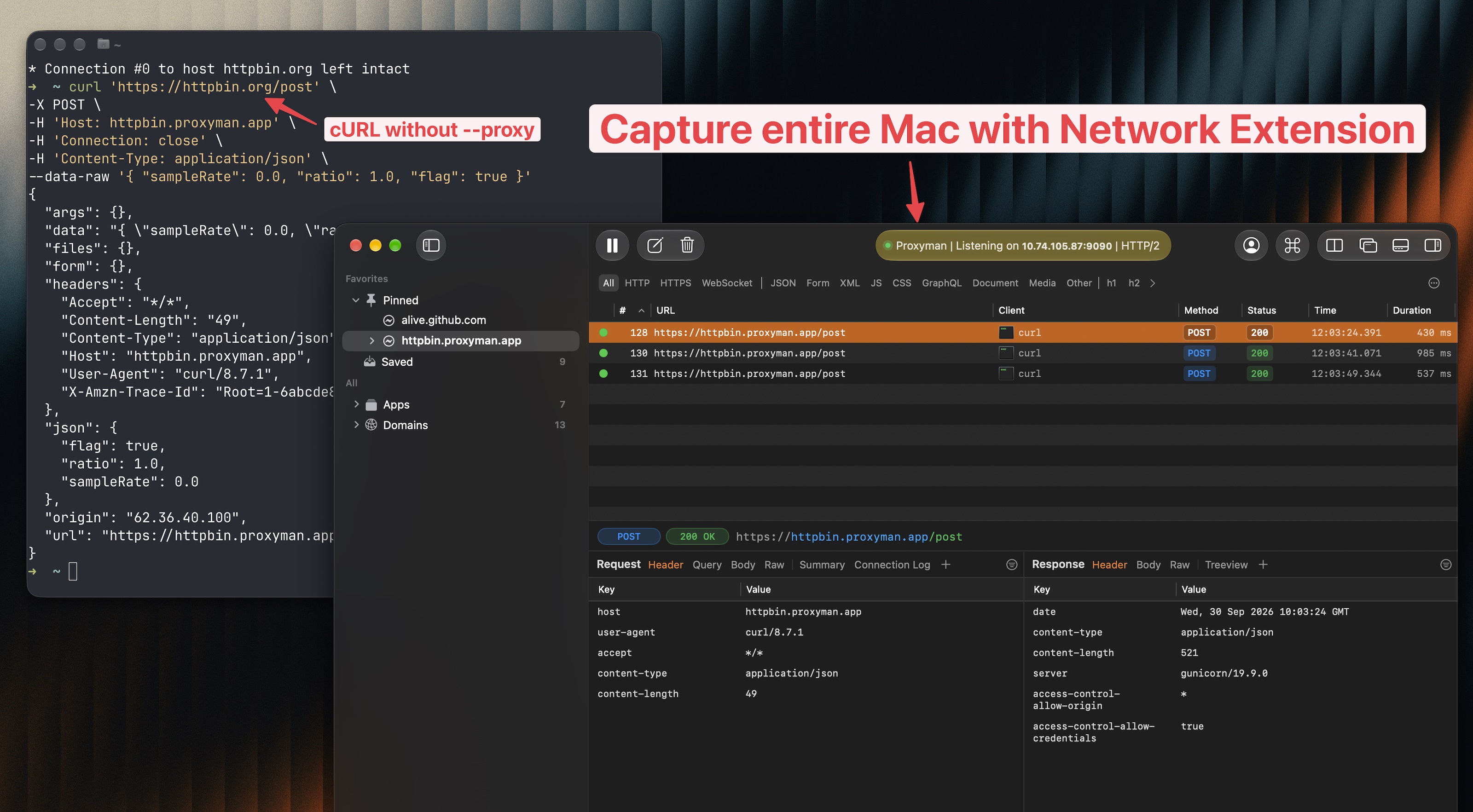Viewport: 1473px width, 812px height.
Task: Pause recording with the pause button
Action: 612,246
